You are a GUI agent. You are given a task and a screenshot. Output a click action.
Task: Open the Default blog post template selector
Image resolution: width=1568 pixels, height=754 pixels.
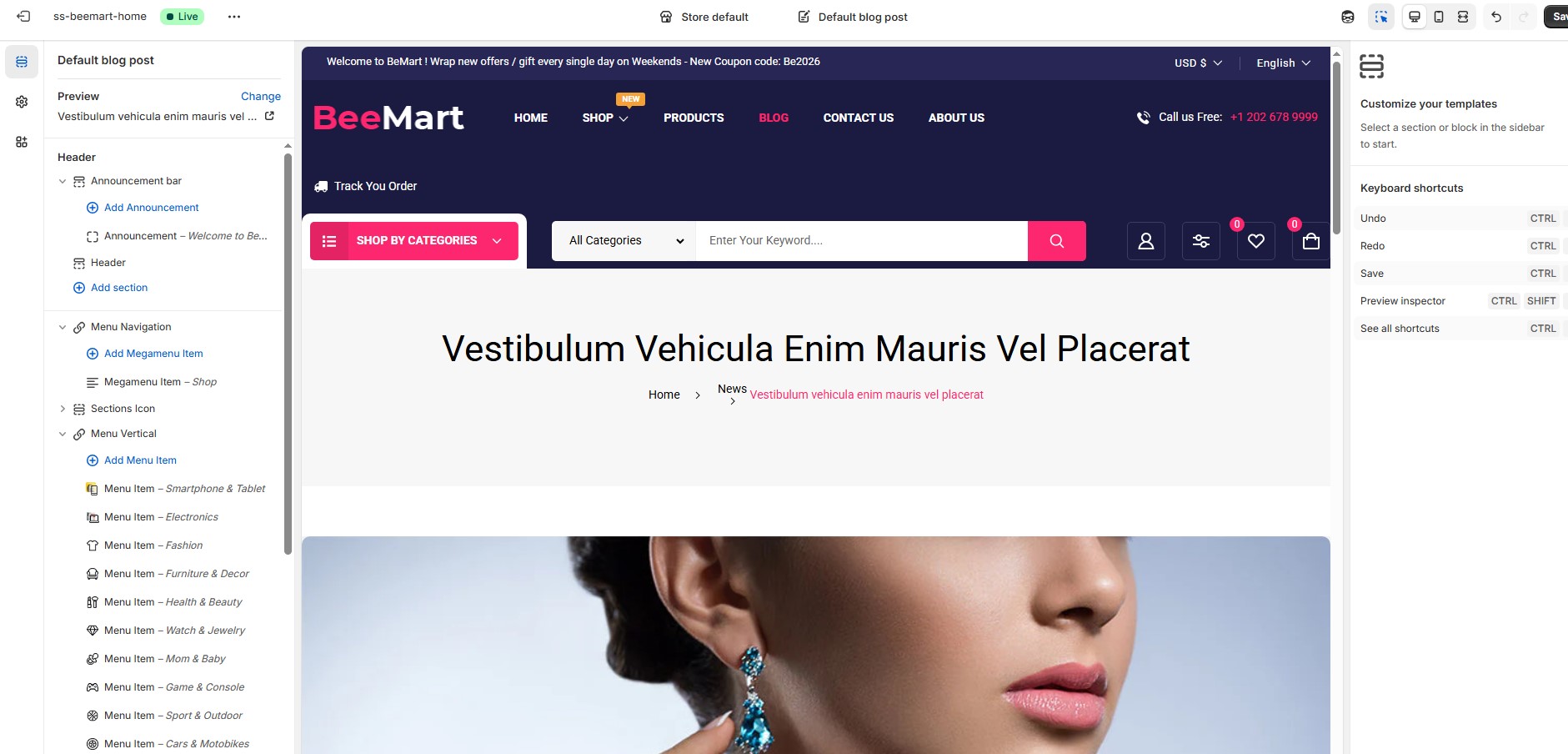(853, 17)
